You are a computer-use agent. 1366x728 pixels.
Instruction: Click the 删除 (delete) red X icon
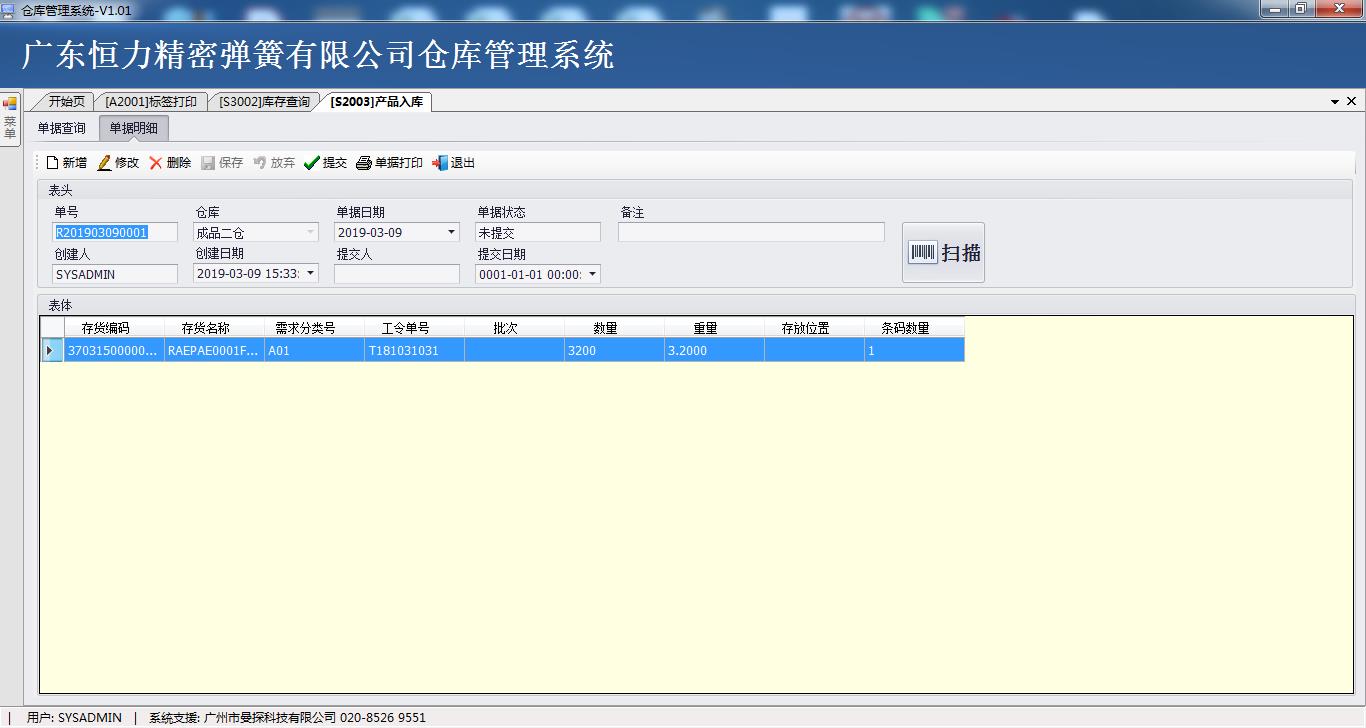point(156,163)
